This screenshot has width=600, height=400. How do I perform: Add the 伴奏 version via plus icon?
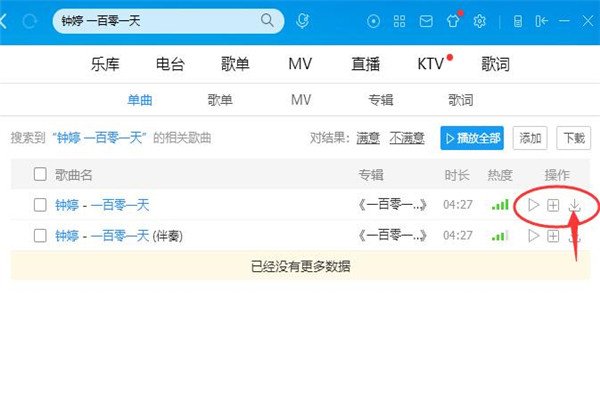553,236
